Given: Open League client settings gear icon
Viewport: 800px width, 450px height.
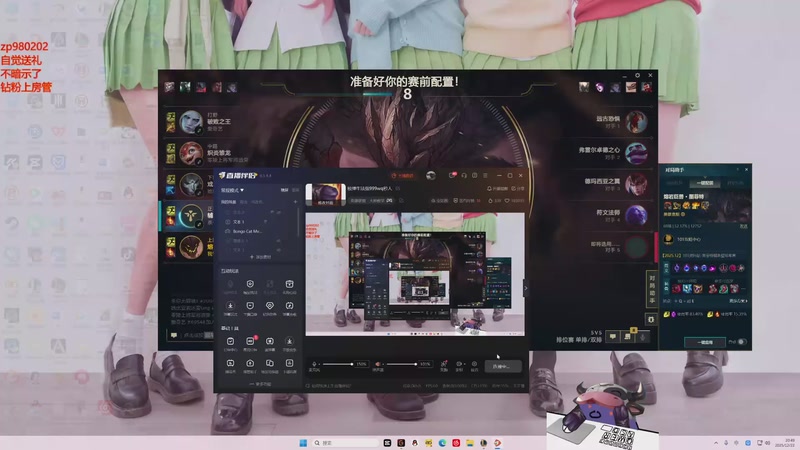Looking at the screenshot, I should click(x=637, y=75).
